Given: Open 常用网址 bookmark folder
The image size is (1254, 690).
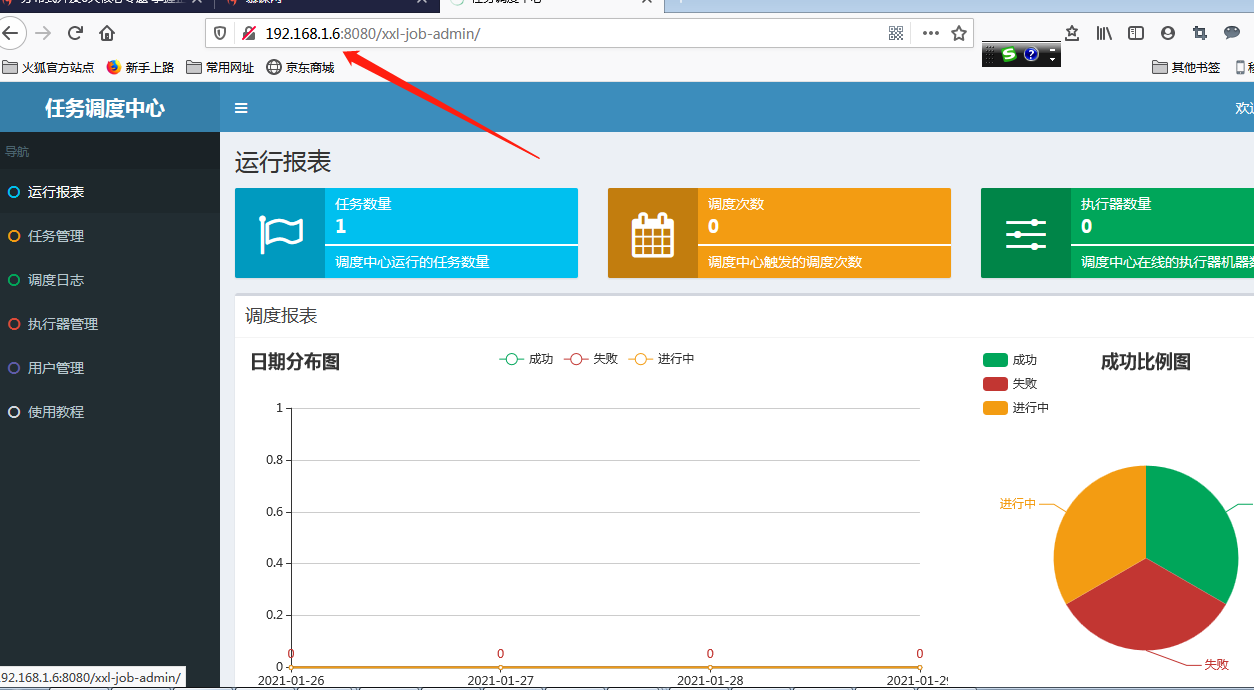Looking at the screenshot, I should click(x=220, y=68).
